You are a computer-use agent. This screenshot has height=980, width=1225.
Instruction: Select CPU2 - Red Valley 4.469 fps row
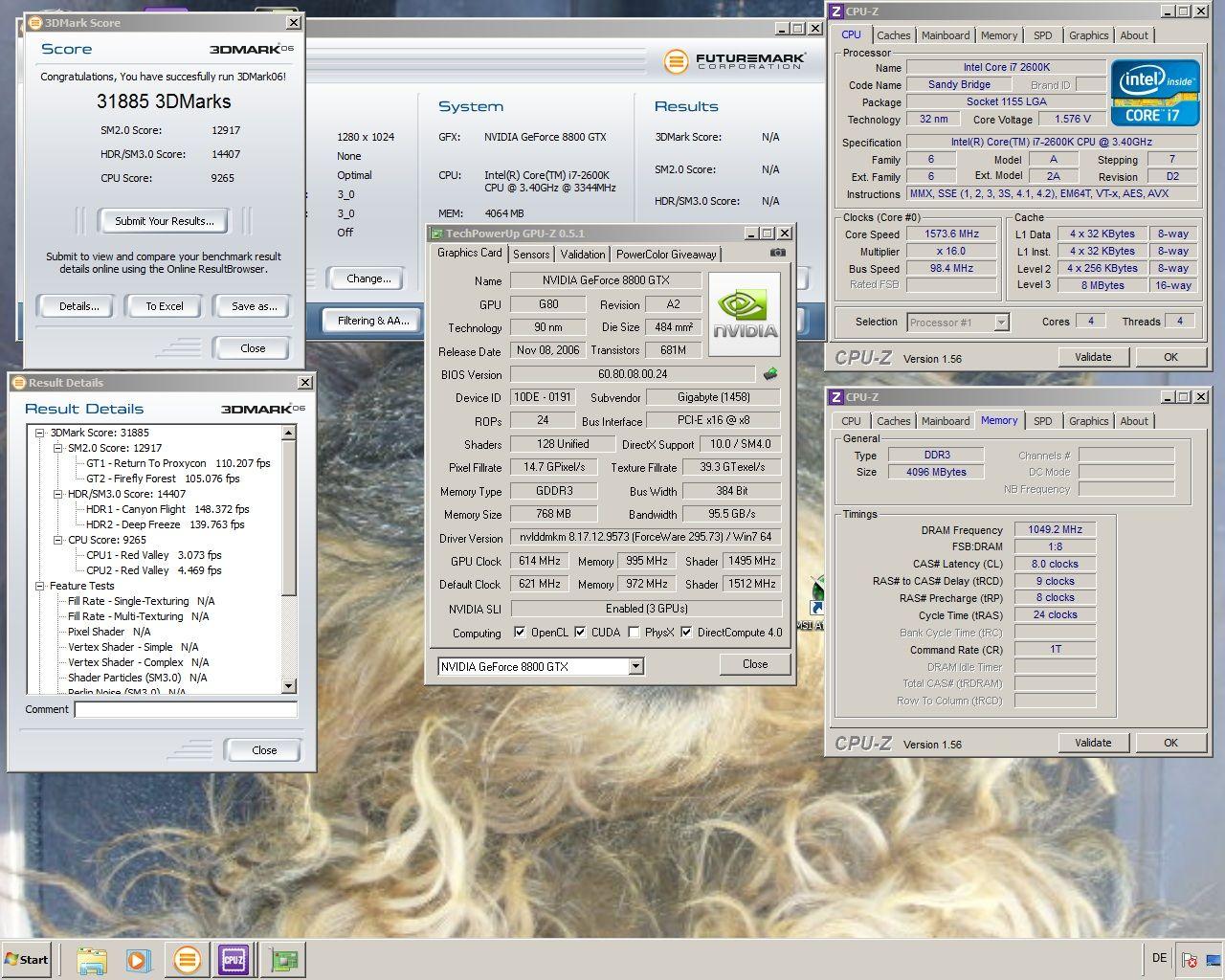pyautogui.click(x=153, y=570)
